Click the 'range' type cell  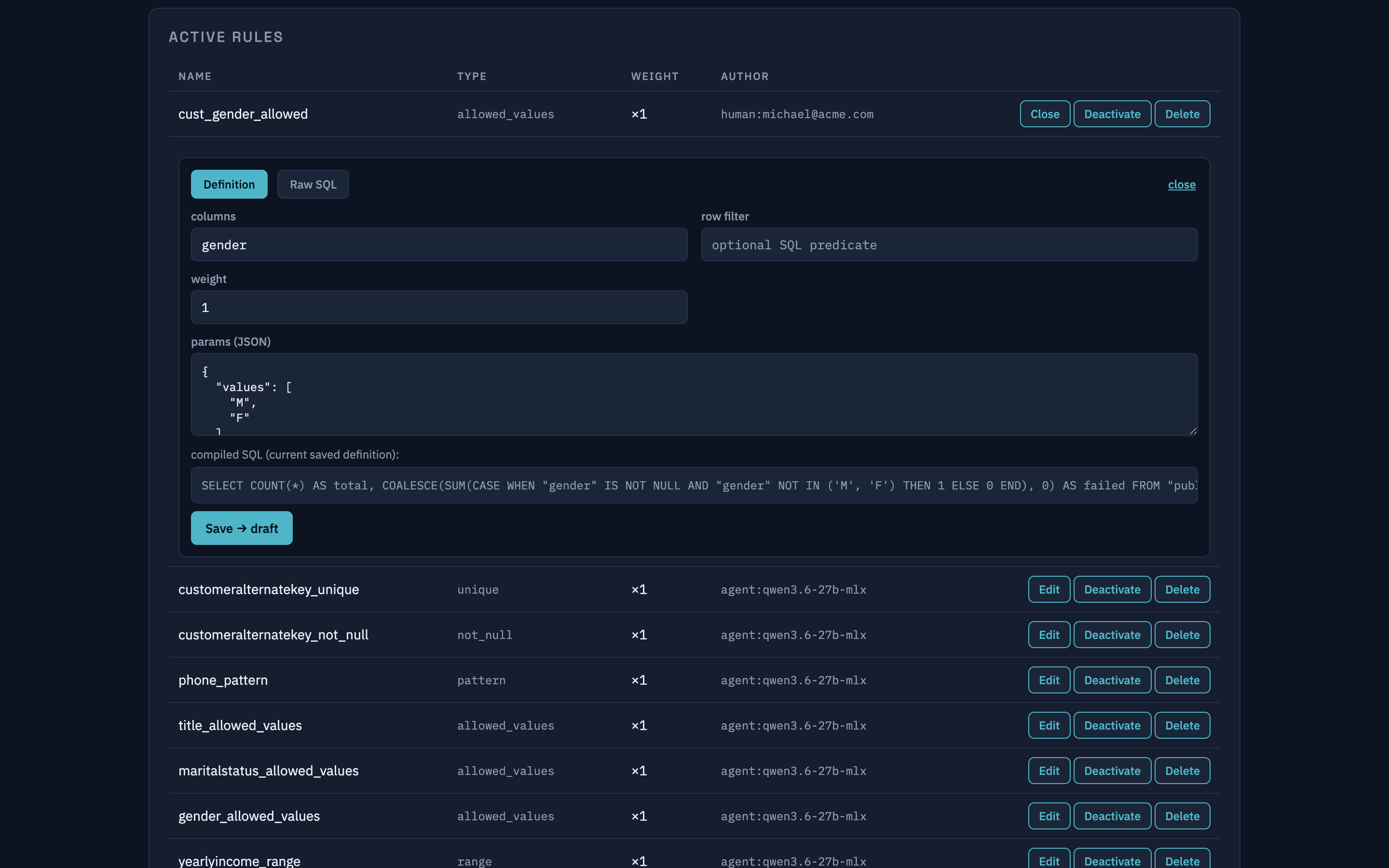click(474, 861)
